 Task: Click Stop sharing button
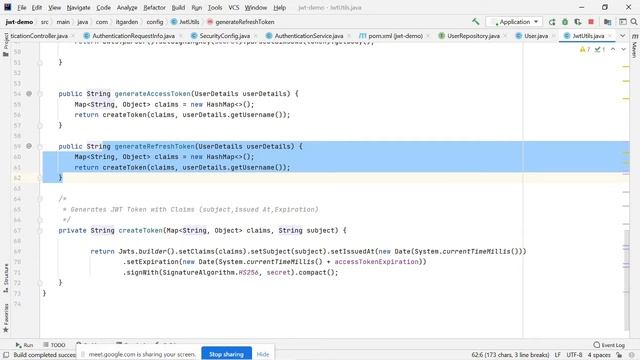226,354
